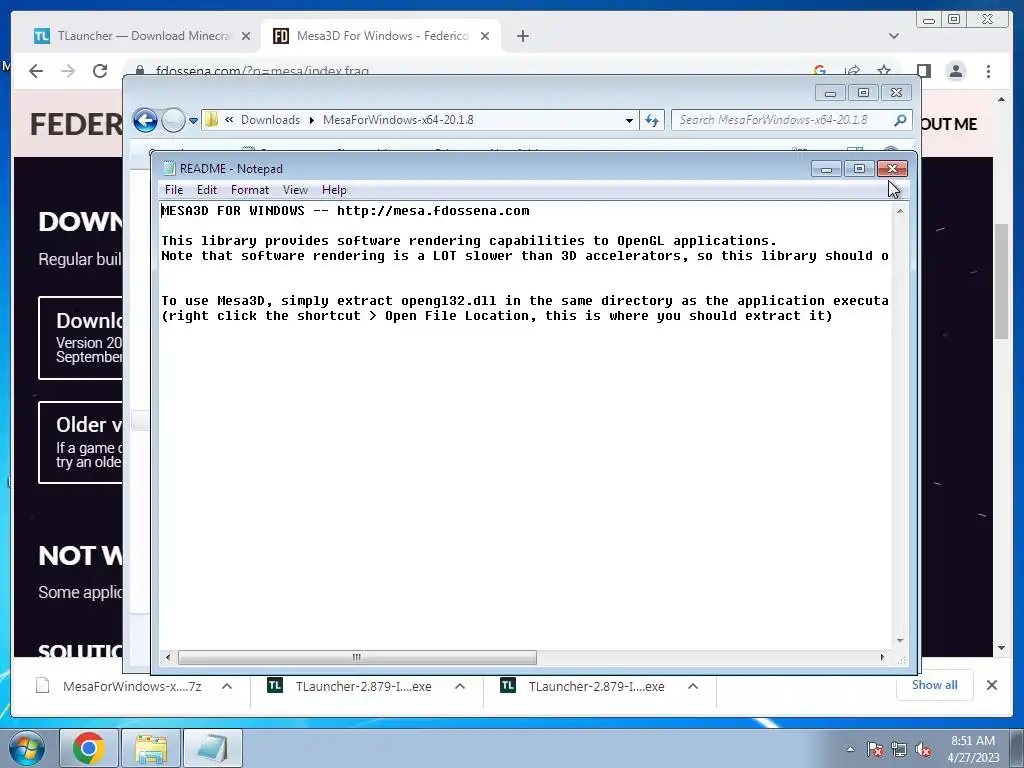The image size is (1024, 768).
Task: Click Chrome's forward arrow
Action: pyautogui.click(x=68, y=71)
